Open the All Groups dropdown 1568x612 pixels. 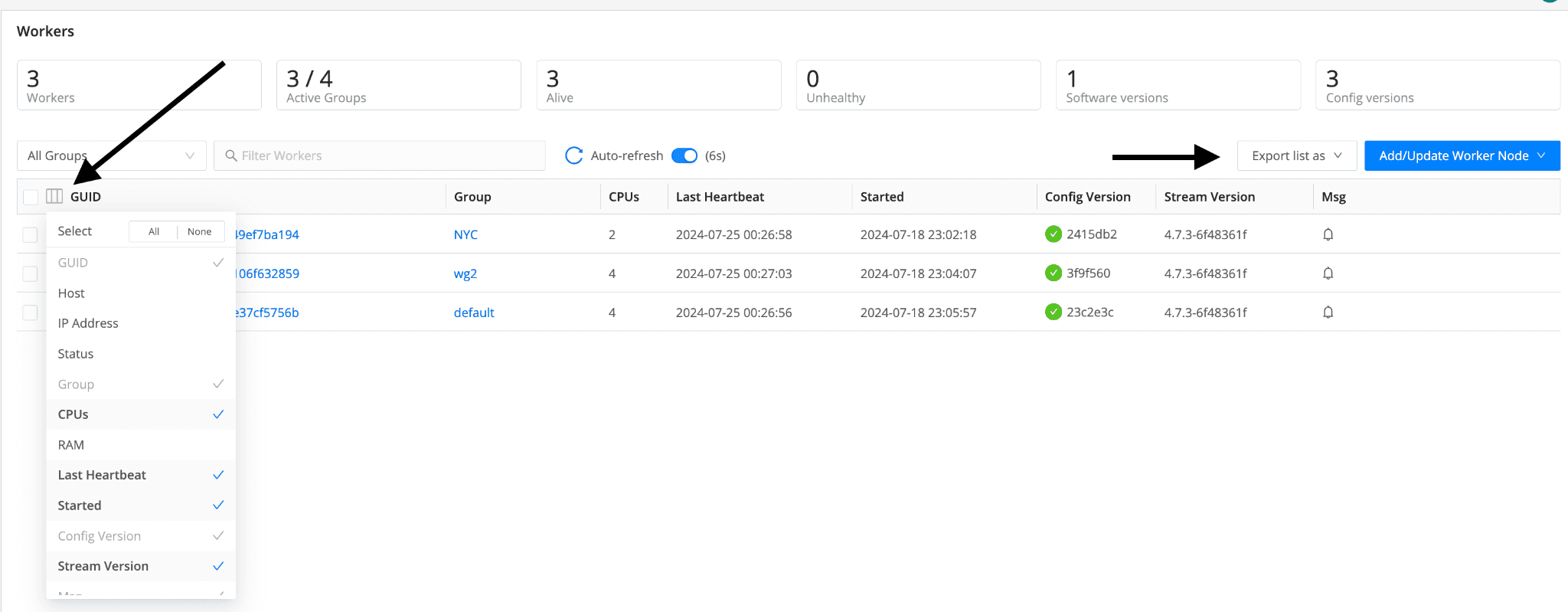click(111, 155)
